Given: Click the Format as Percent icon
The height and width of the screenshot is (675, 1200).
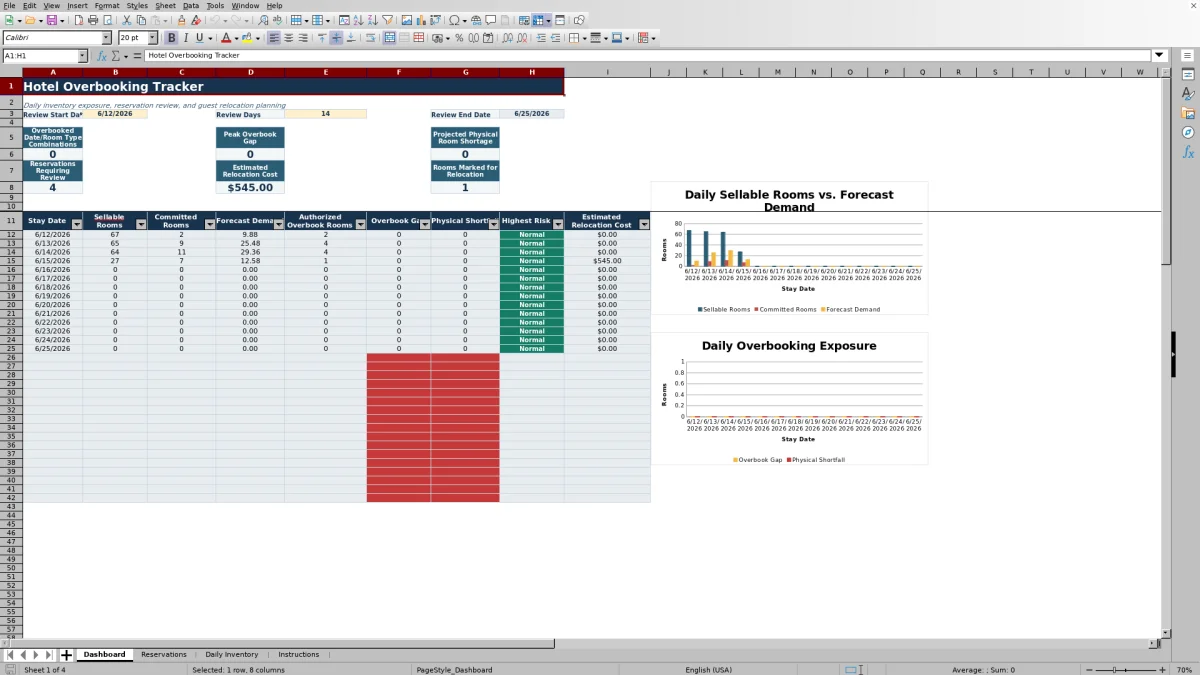Looking at the screenshot, I should point(459,38).
